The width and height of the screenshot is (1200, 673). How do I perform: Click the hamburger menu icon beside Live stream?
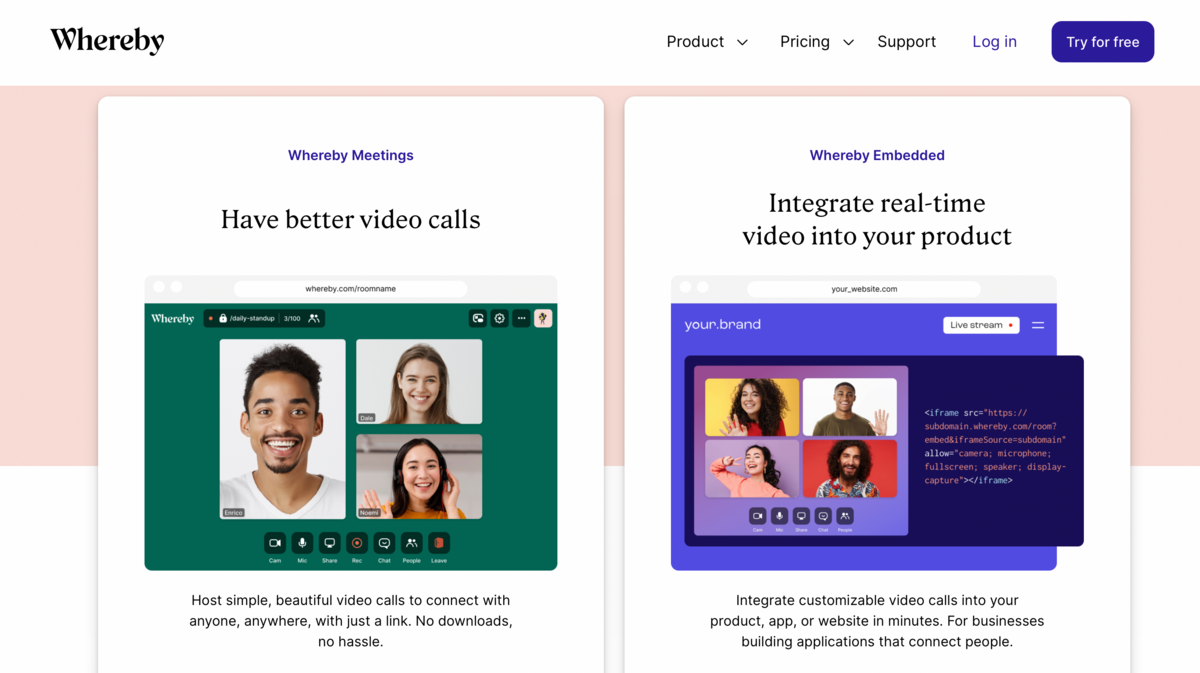(x=1038, y=325)
